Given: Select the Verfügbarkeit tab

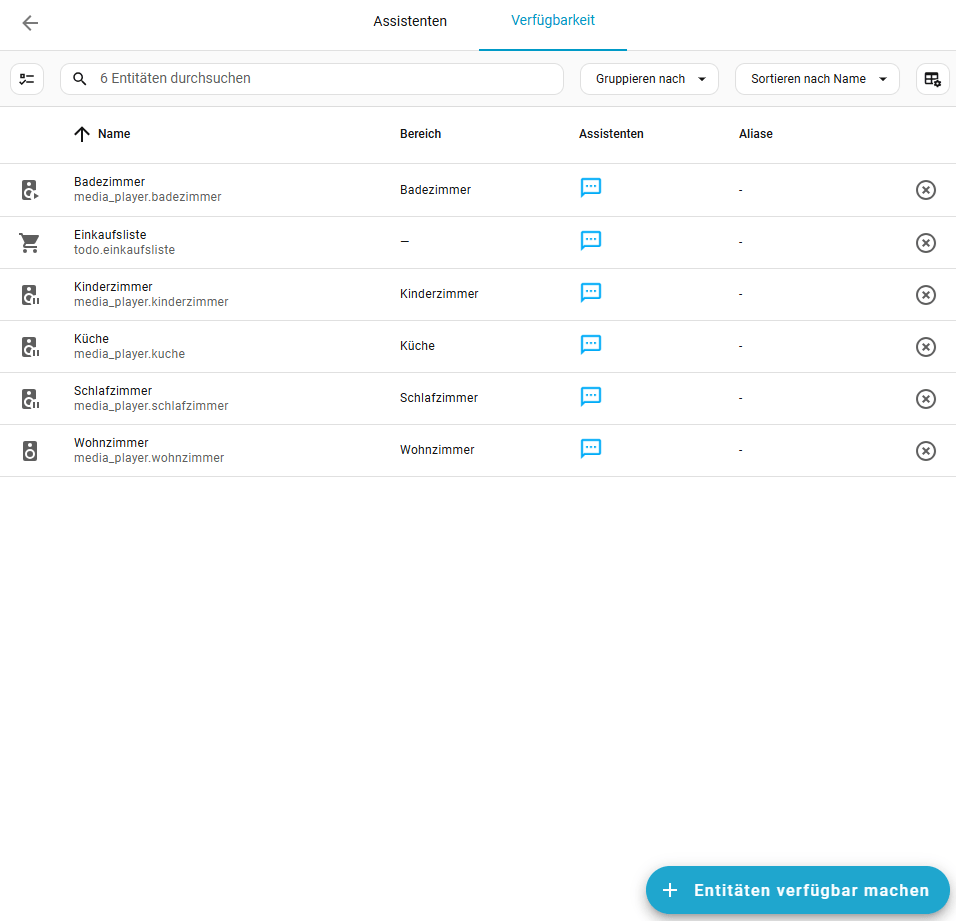Looking at the screenshot, I should (552, 21).
